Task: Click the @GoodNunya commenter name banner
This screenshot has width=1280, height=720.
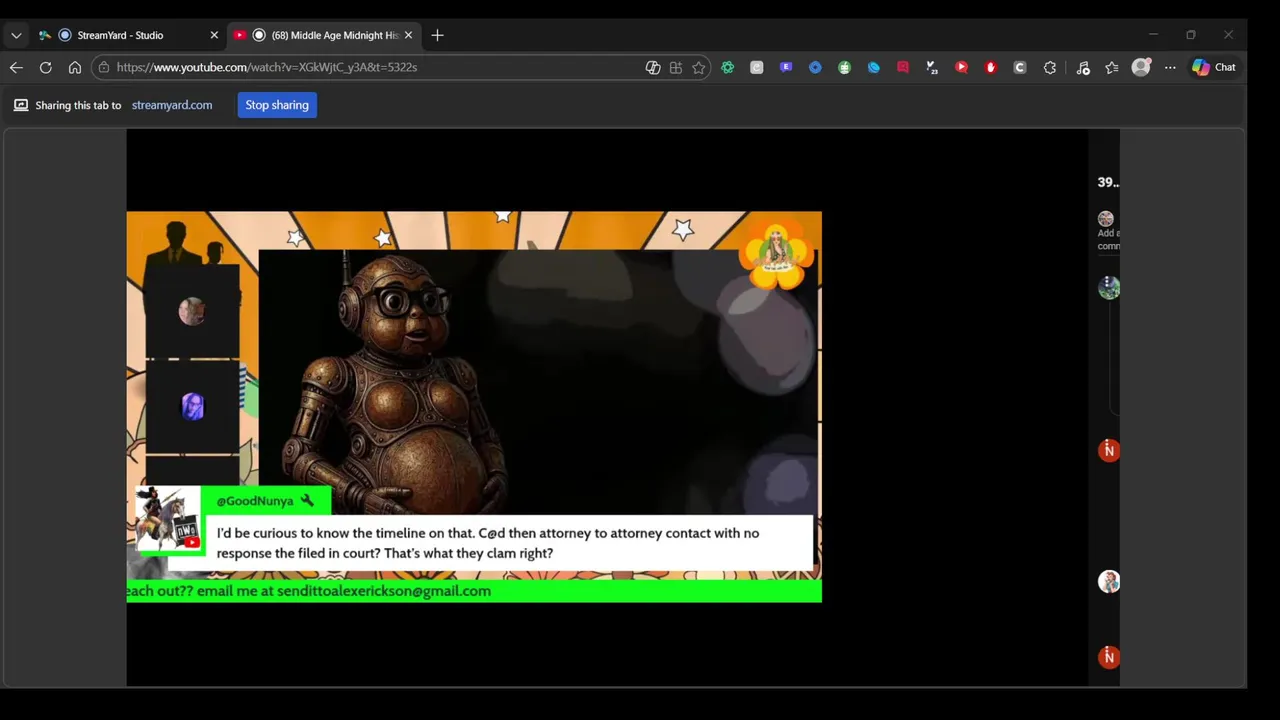Action: click(x=266, y=501)
